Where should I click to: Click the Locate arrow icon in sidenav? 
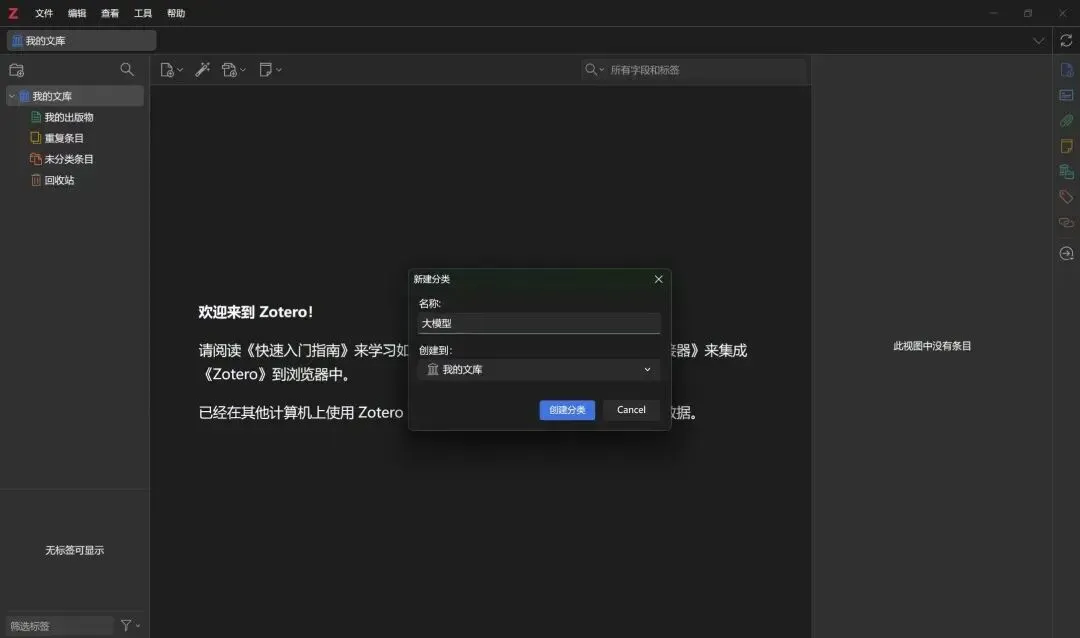click(1066, 254)
